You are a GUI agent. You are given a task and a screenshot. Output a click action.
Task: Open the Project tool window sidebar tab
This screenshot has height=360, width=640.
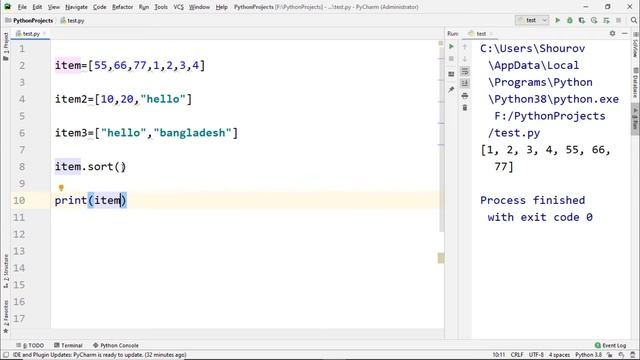[x=6, y=47]
